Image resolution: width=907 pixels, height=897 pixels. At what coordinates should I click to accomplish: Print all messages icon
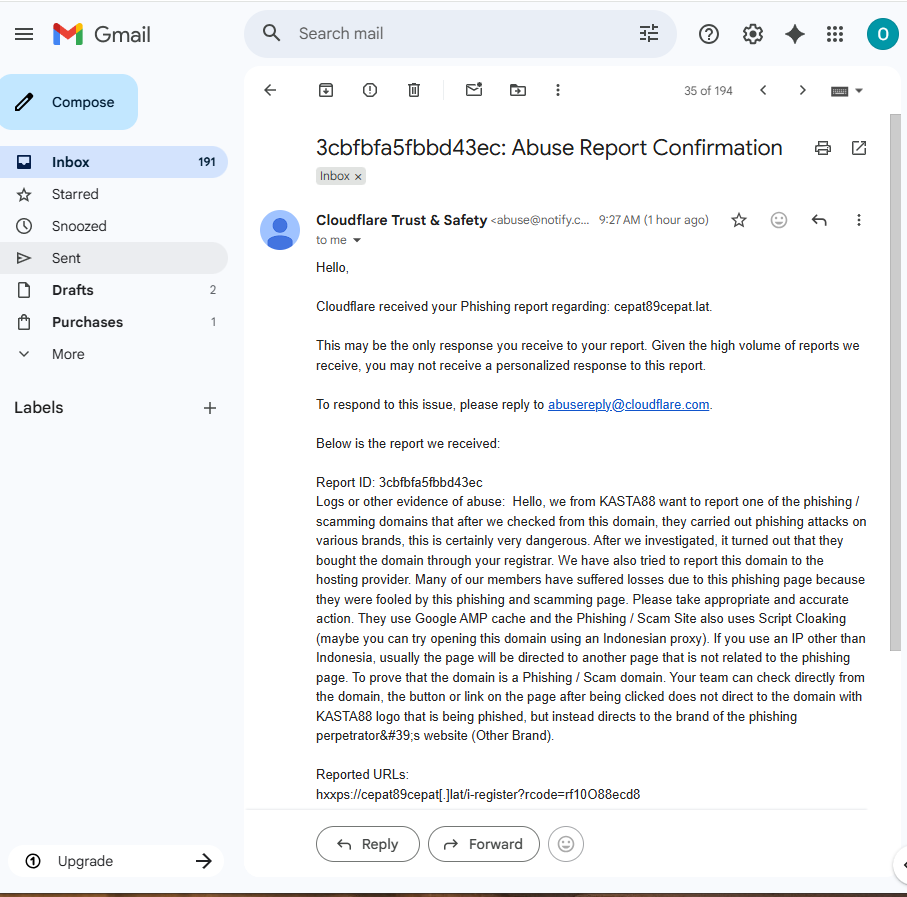pos(823,148)
